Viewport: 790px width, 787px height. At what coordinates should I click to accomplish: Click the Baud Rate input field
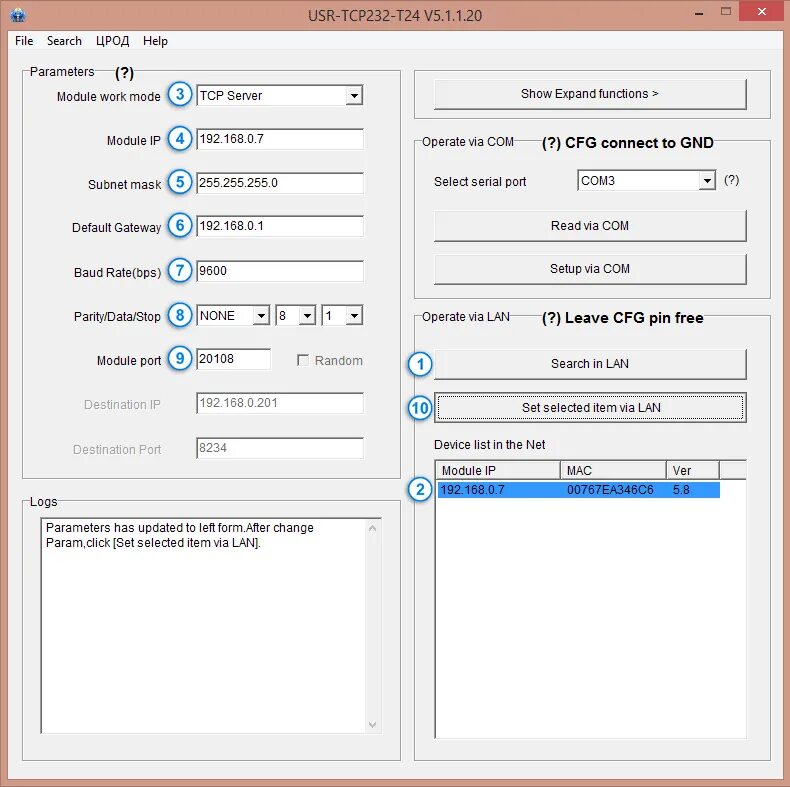[x=280, y=271]
